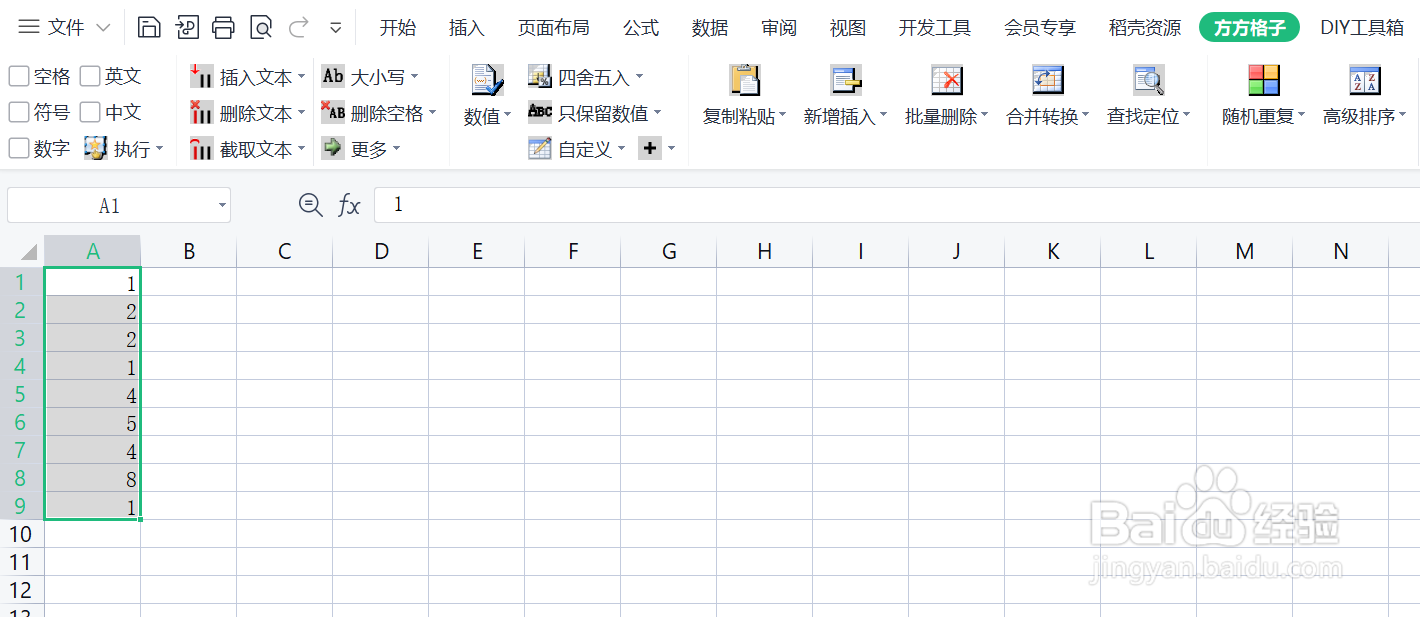This screenshot has height=617, width=1420.
Task: Click 查找定位 find locate icon
Action: pyautogui.click(x=1149, y=80)
